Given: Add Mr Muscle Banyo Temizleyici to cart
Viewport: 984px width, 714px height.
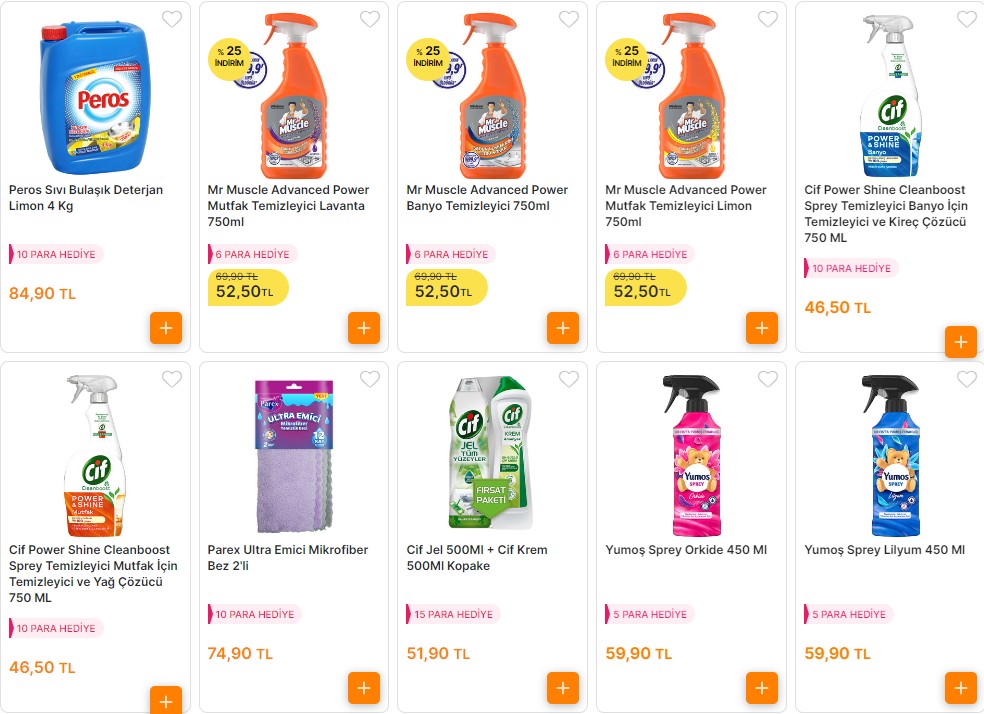Looking at the screenshot, I should point(563,328).
